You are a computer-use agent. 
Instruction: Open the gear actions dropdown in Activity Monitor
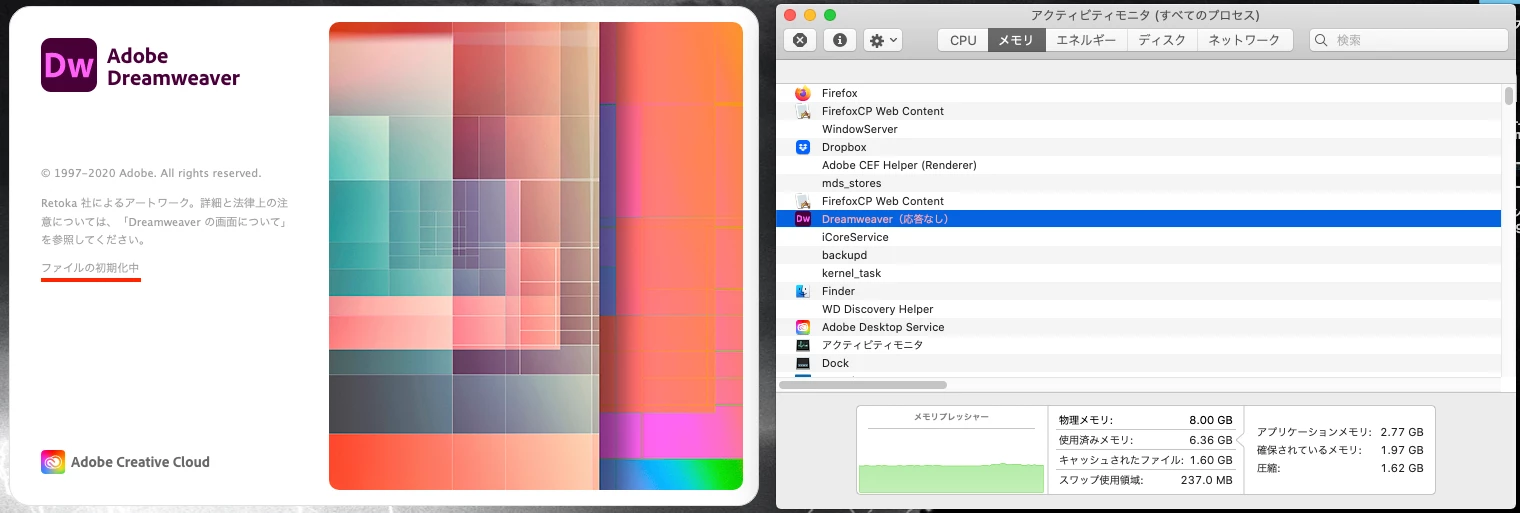[x=883, y=40]
